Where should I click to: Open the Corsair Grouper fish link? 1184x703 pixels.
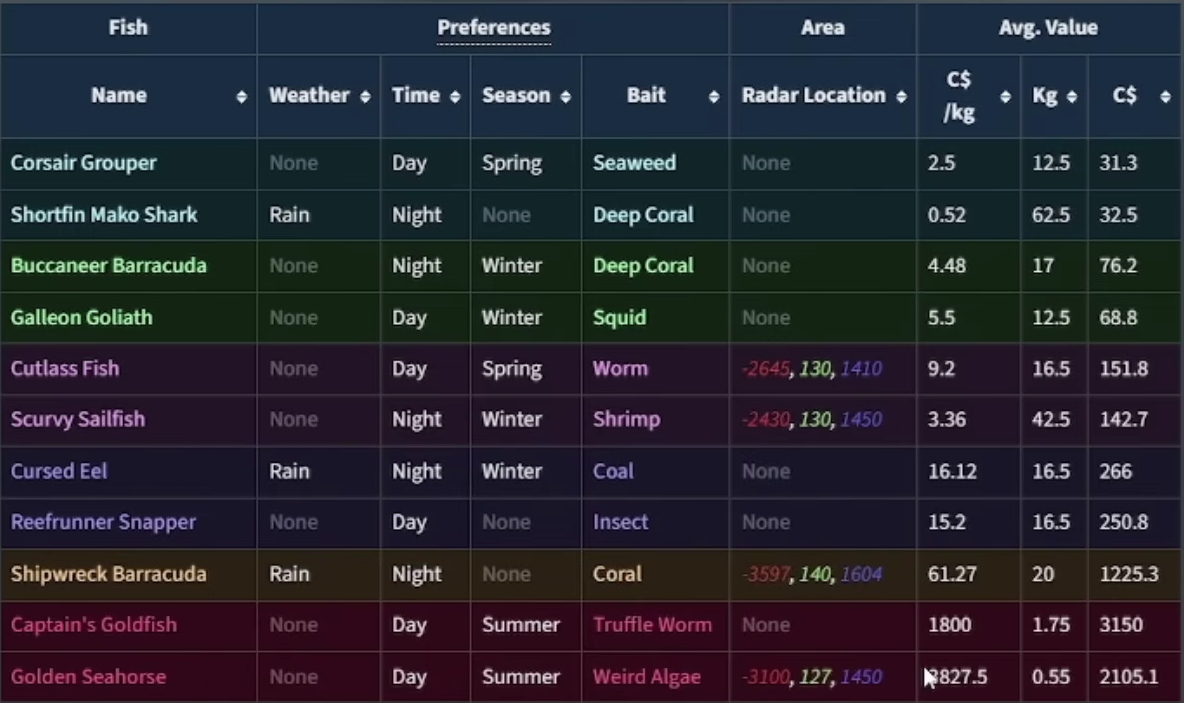84,163
